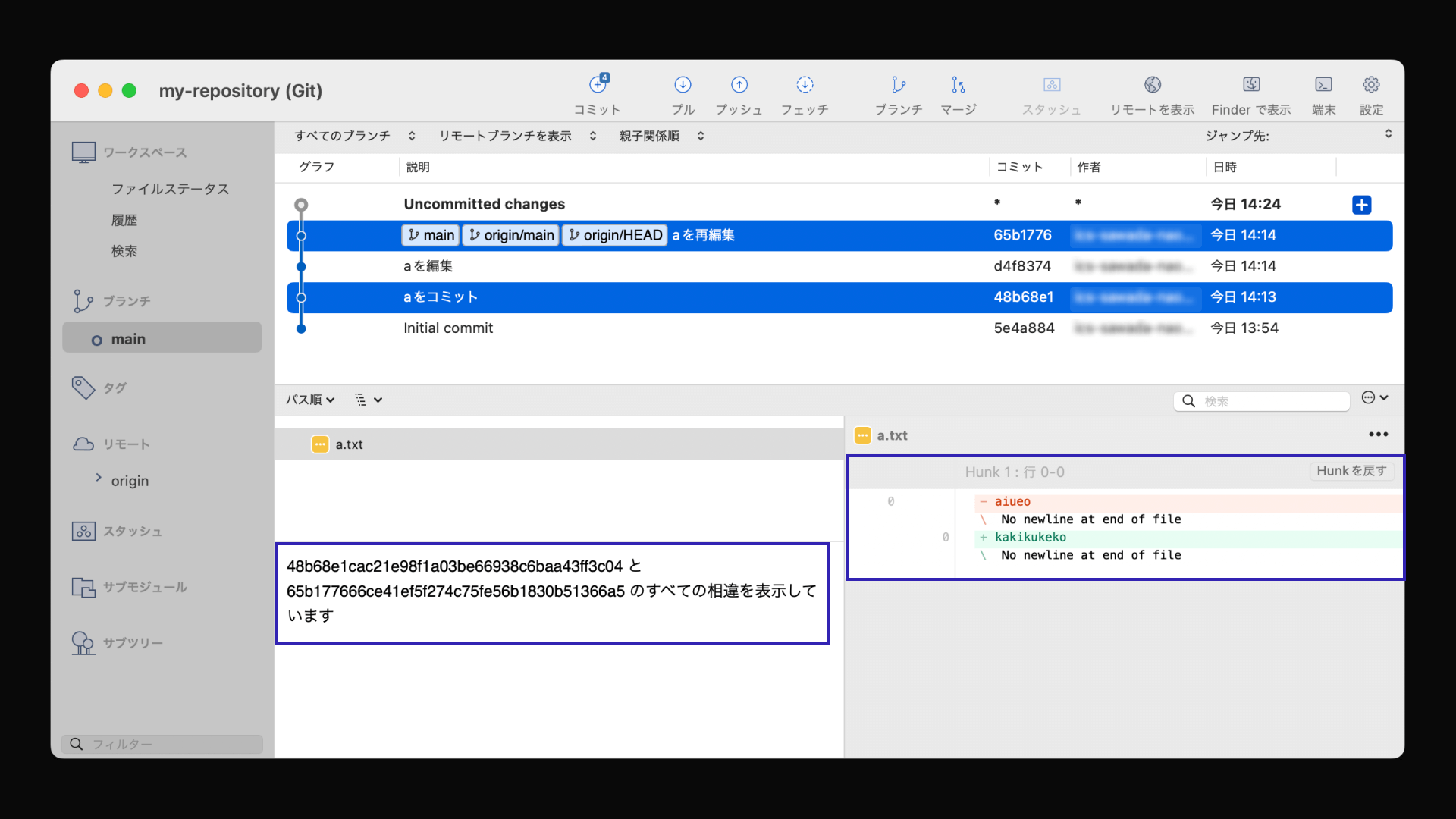This screenshot has width=1456, height=819.
Task: Click the Hunk を戻す button
Action: coord(1351,471)
